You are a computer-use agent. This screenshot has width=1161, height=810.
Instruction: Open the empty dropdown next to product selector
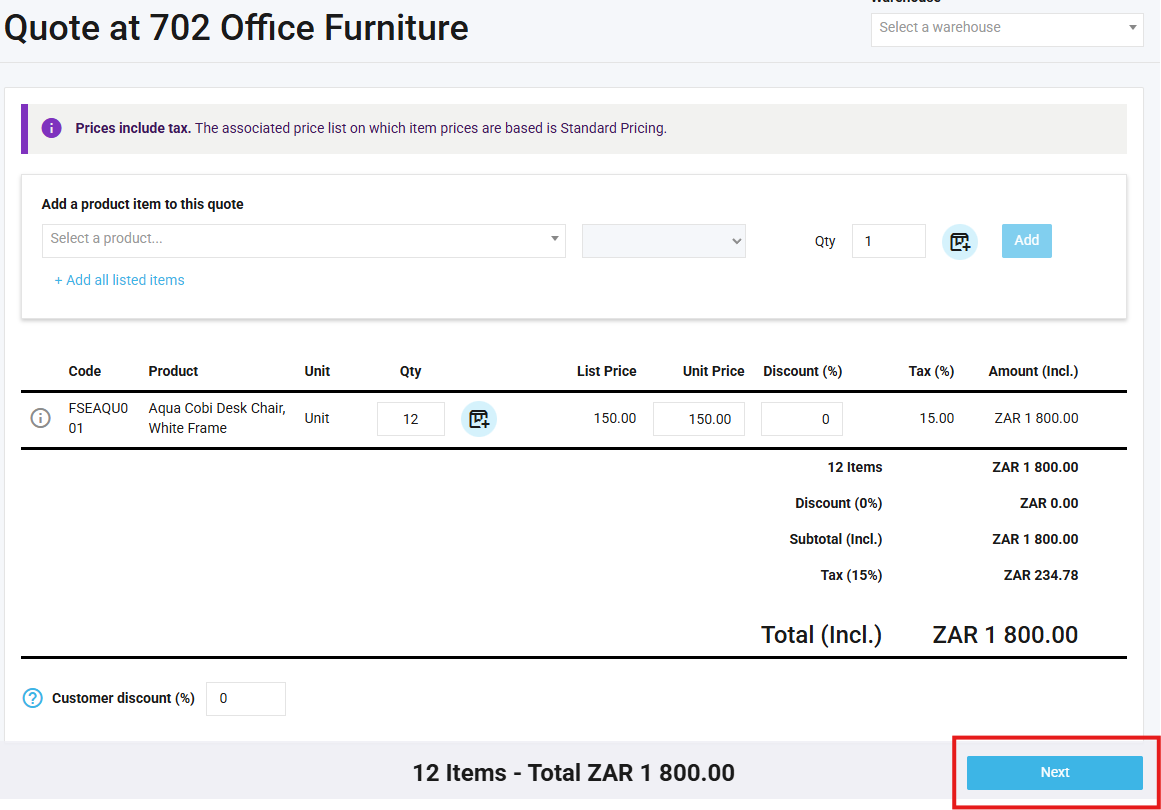pyautogui.click(x=664, y=241)
